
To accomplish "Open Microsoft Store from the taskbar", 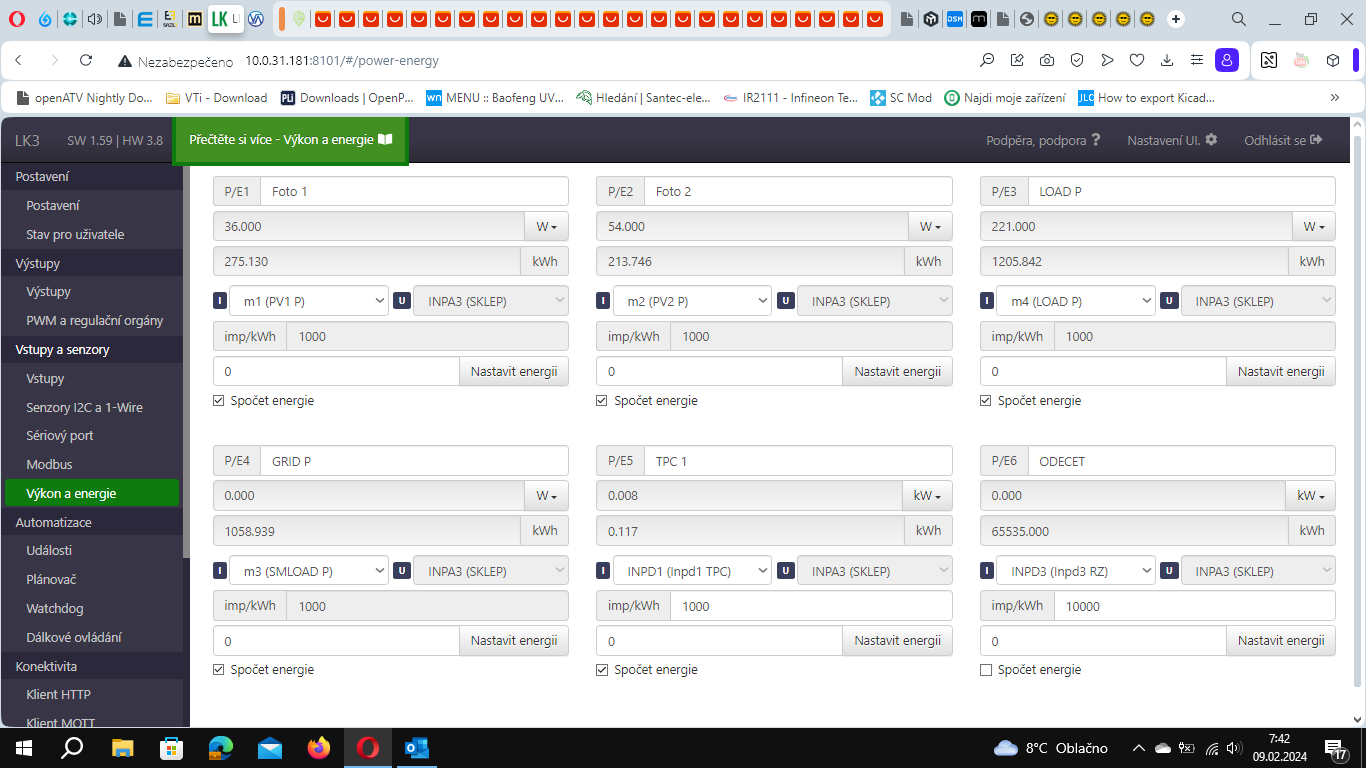I will (171, 748).
